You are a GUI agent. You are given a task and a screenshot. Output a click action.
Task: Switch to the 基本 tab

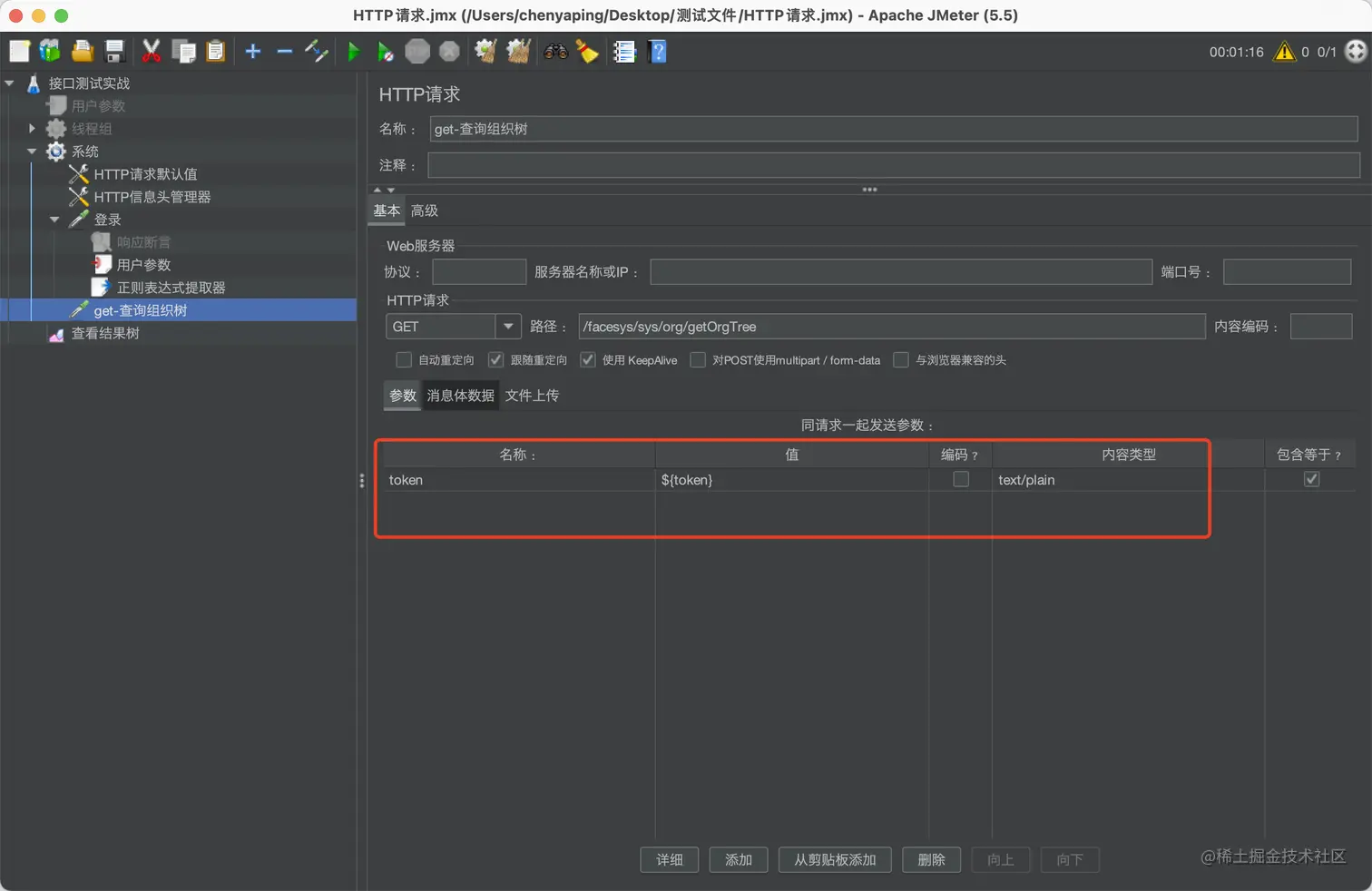(387, 211)
